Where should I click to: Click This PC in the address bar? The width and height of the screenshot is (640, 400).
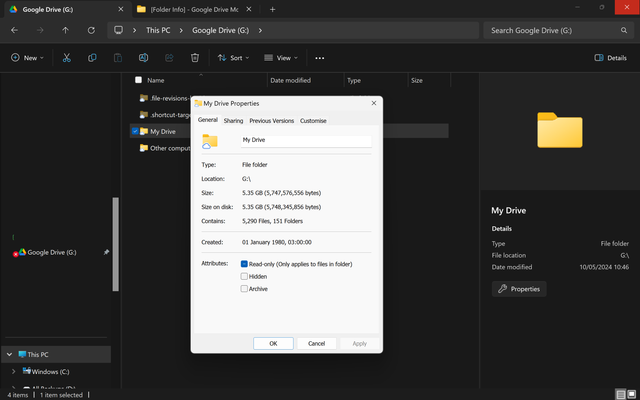pyautogui.click(x=158, y=30)
